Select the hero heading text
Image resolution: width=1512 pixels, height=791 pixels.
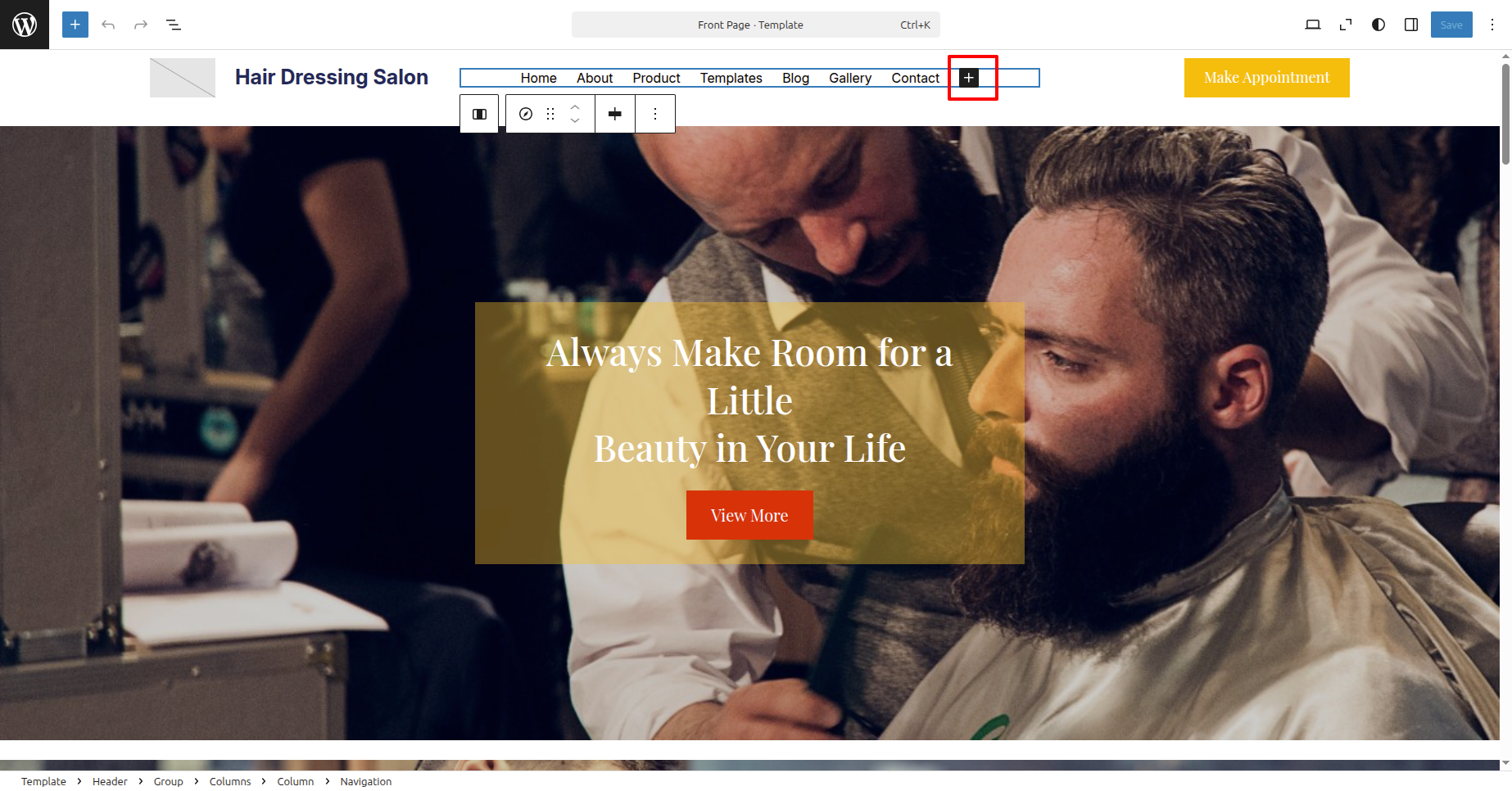coord(749,400)
